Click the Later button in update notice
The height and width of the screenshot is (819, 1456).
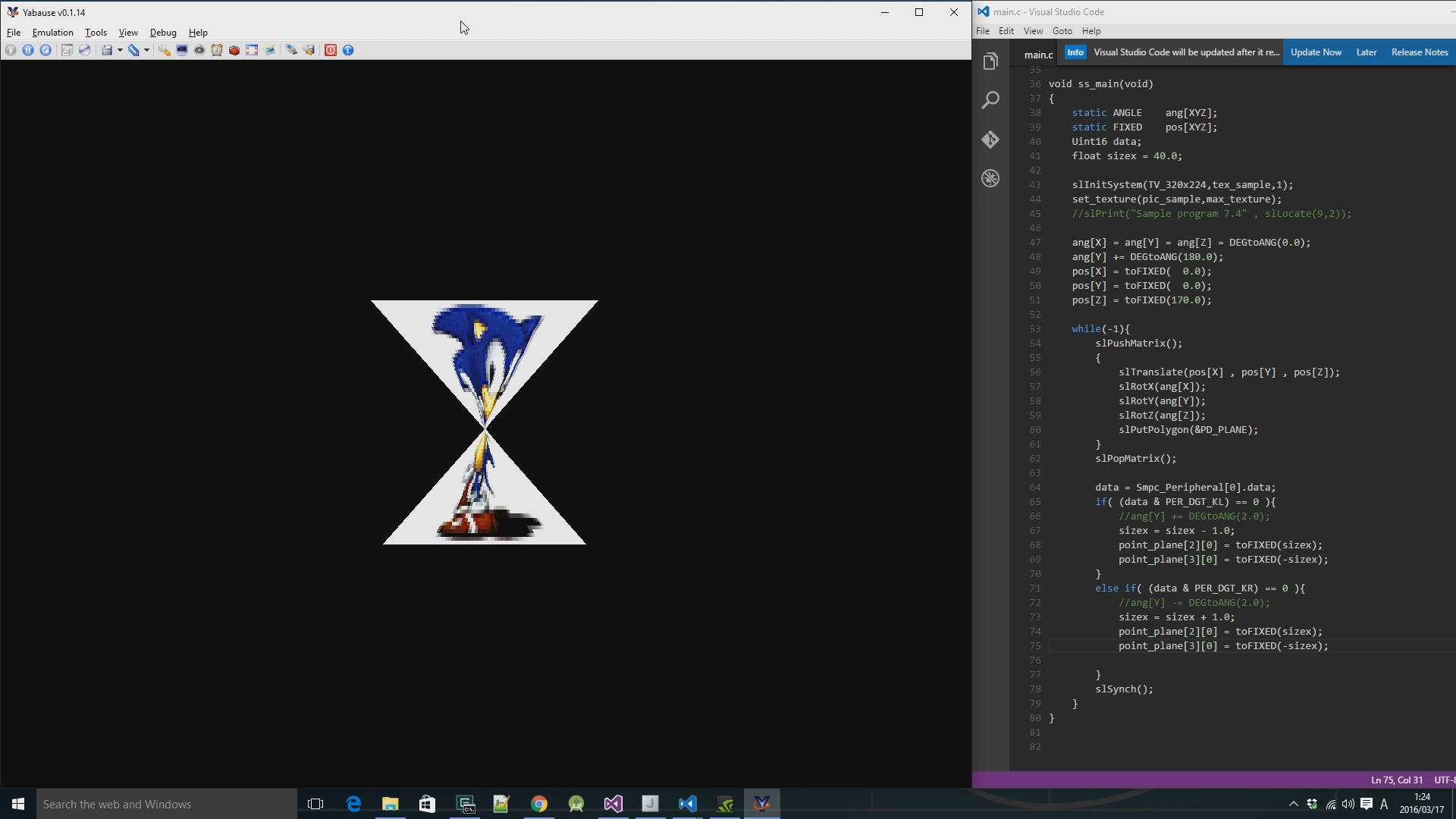tap(1367, 52)
